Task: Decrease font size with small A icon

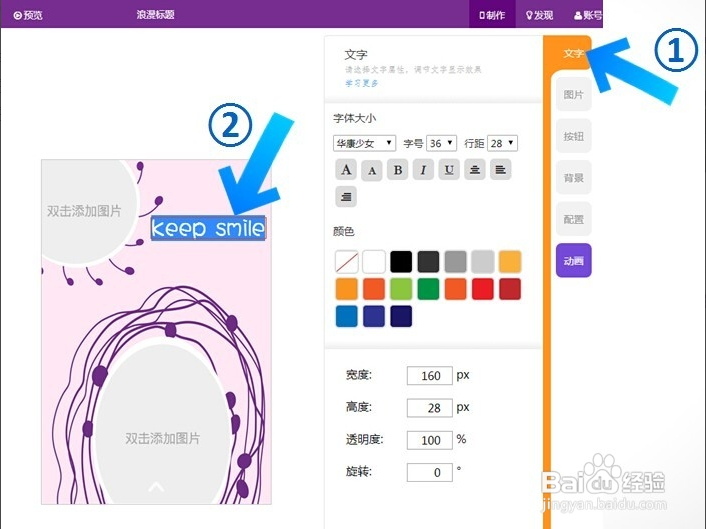Action: tap(372, 170)
